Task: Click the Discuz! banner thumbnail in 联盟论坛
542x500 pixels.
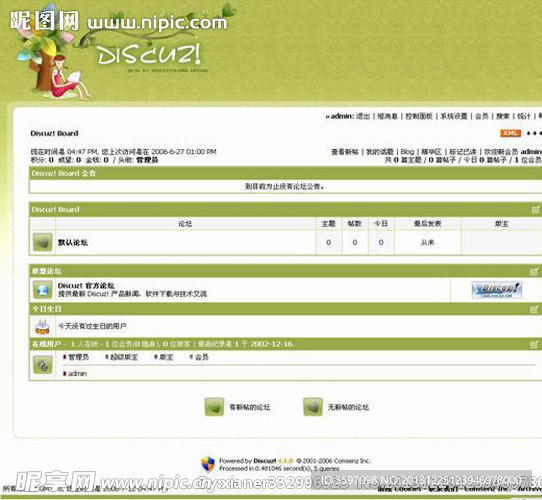Action: tap(497, 290)
